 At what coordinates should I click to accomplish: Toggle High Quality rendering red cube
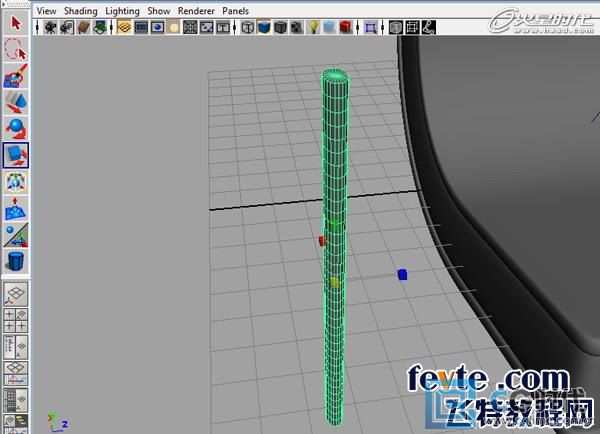point(346,28)
